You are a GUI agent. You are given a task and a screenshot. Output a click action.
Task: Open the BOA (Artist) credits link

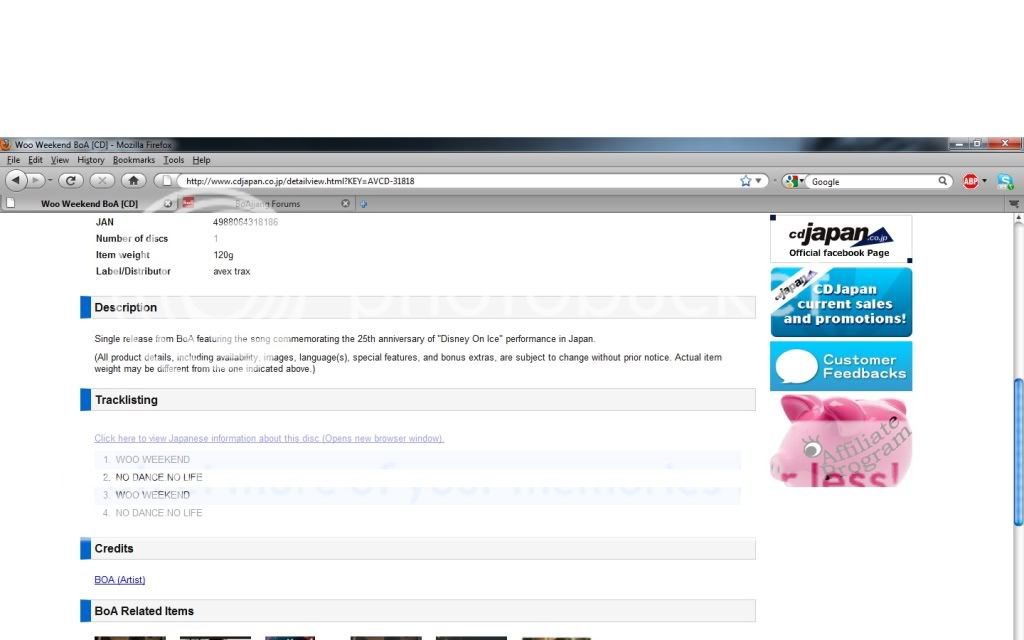[120, 580]
